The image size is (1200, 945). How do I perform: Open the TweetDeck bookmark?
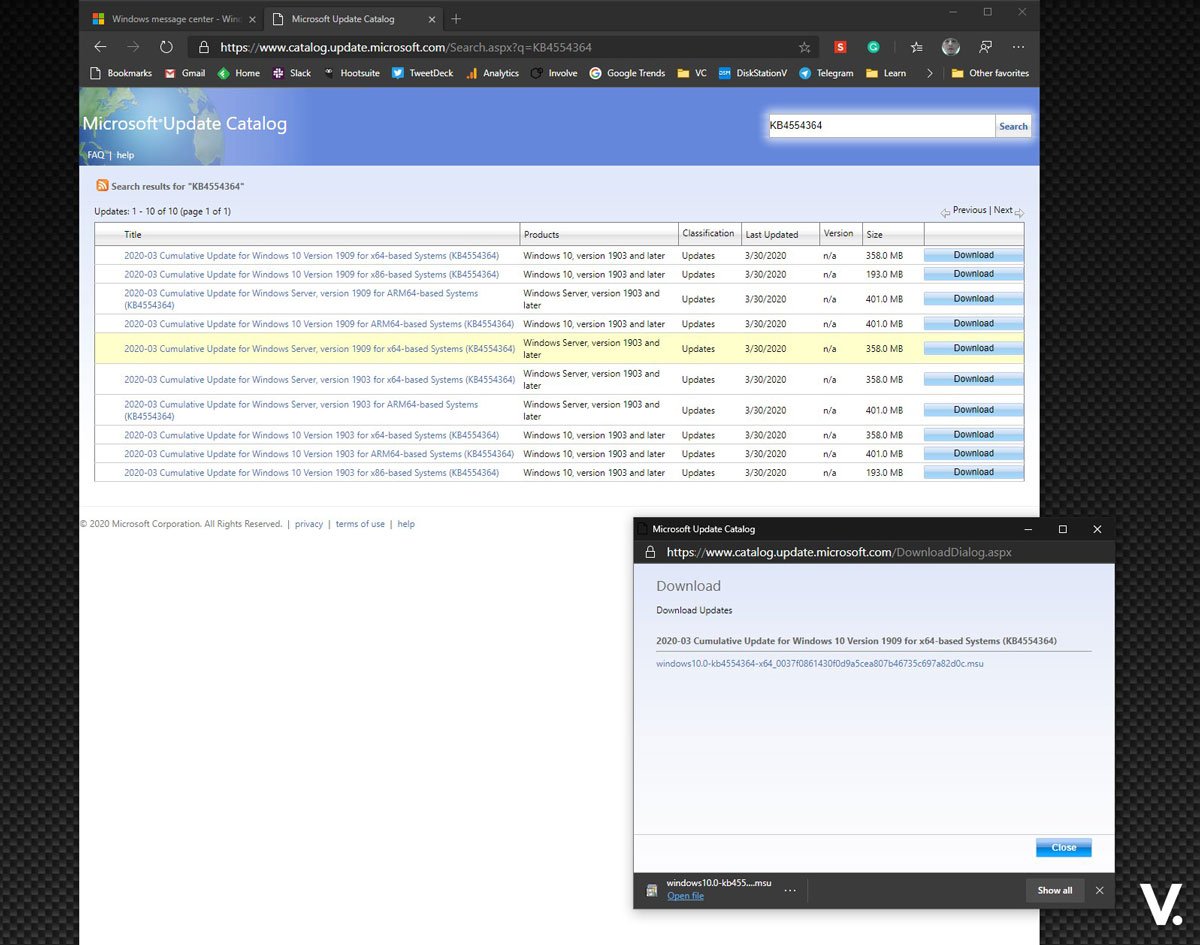422,73
